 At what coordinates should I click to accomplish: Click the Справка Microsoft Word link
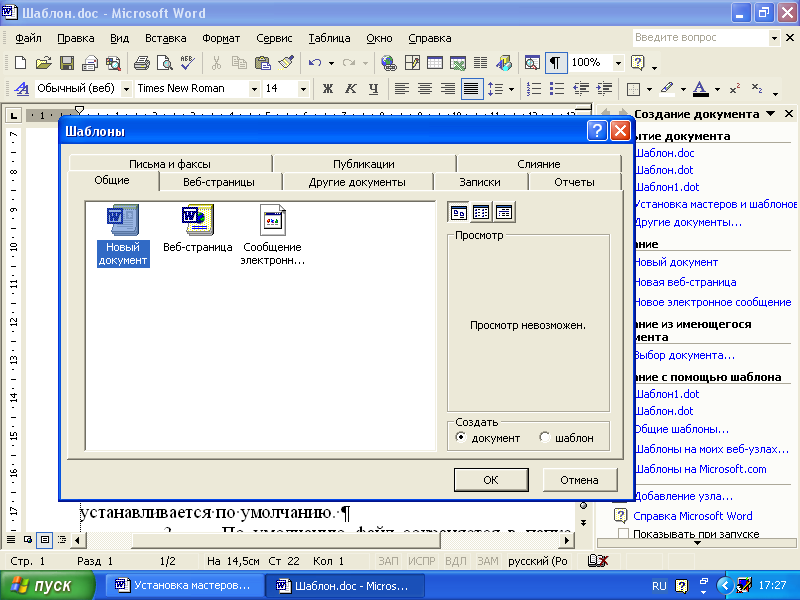click(x=693, y=516)
